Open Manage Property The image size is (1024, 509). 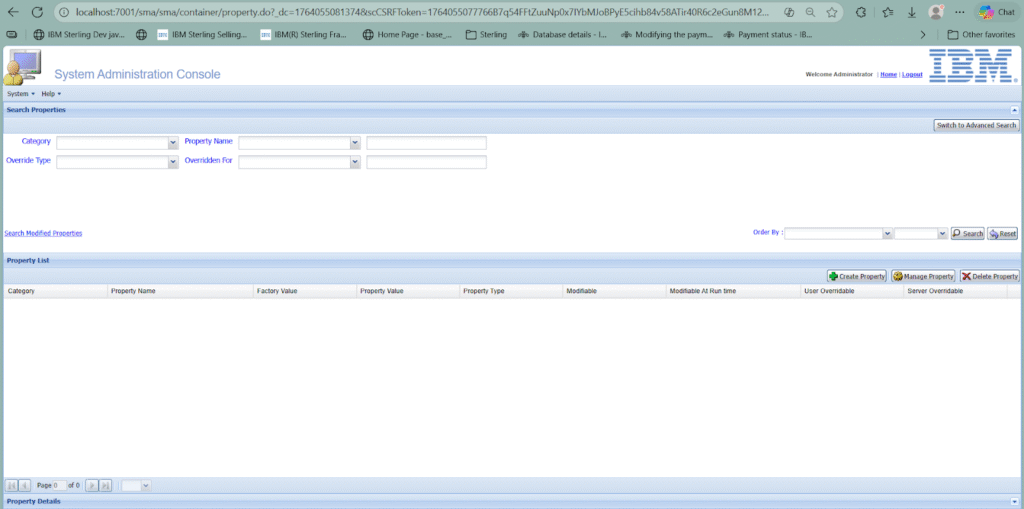(x=923, y=276)
